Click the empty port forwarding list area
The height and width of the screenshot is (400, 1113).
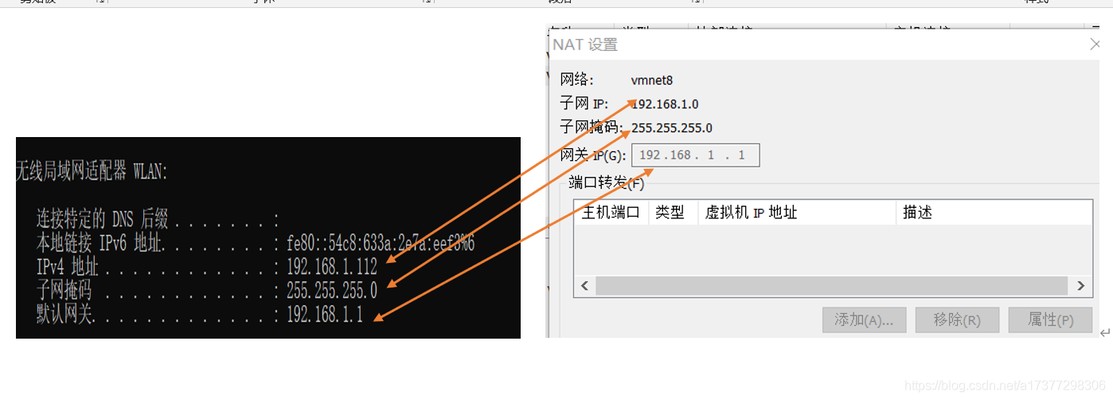point(832,250)
